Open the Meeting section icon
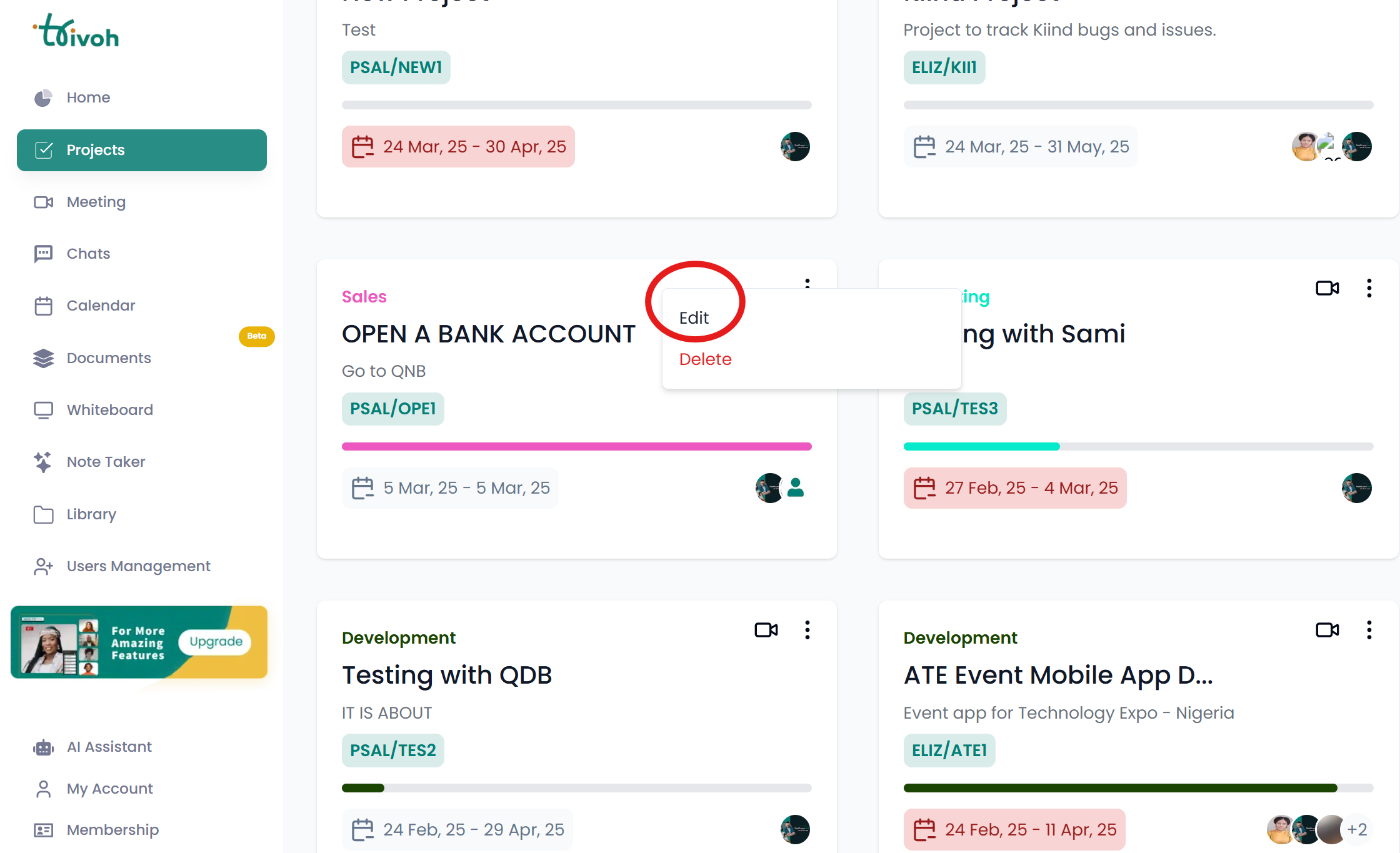 coord(42,202)
